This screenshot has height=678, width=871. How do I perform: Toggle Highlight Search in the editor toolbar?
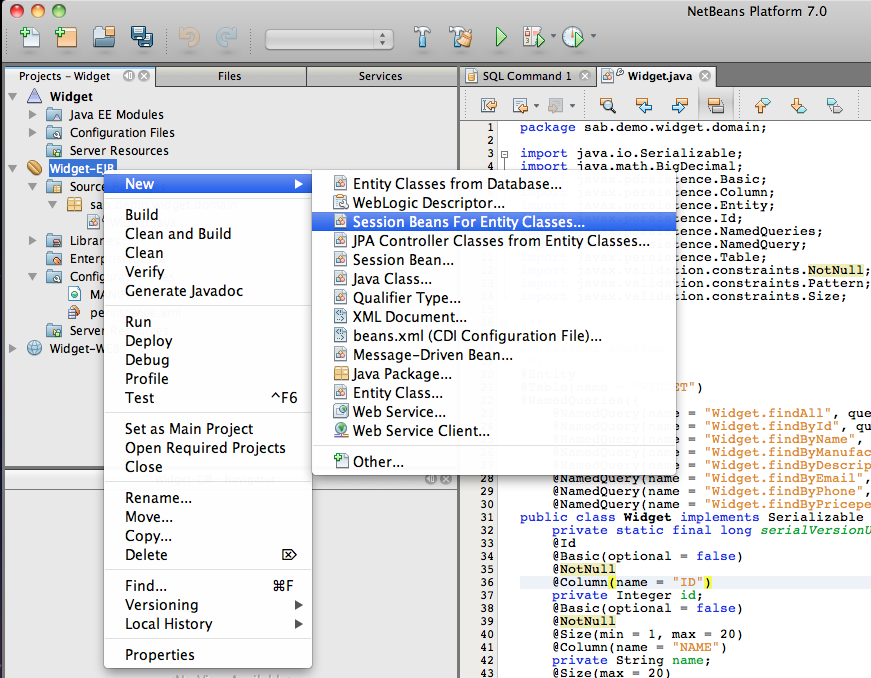pos(716,104)
